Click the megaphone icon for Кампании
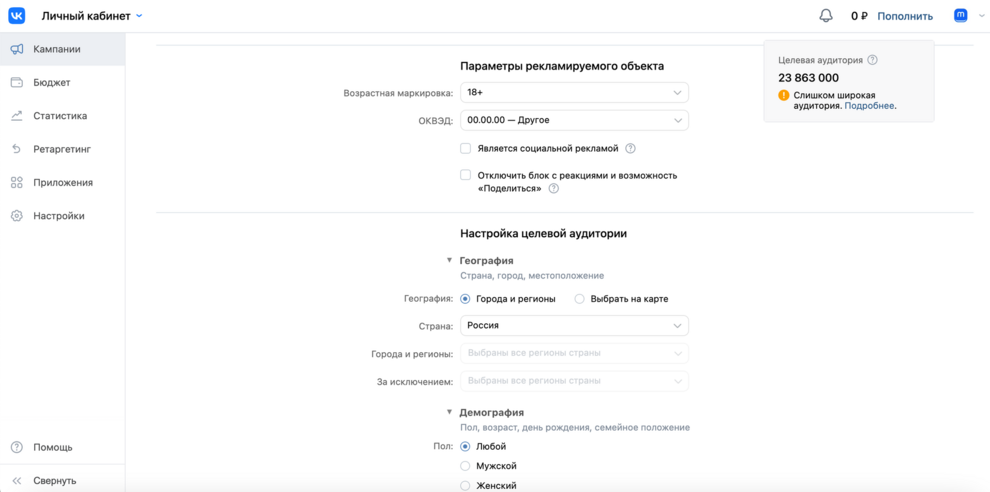990x492 pixels. pos(17,49)
